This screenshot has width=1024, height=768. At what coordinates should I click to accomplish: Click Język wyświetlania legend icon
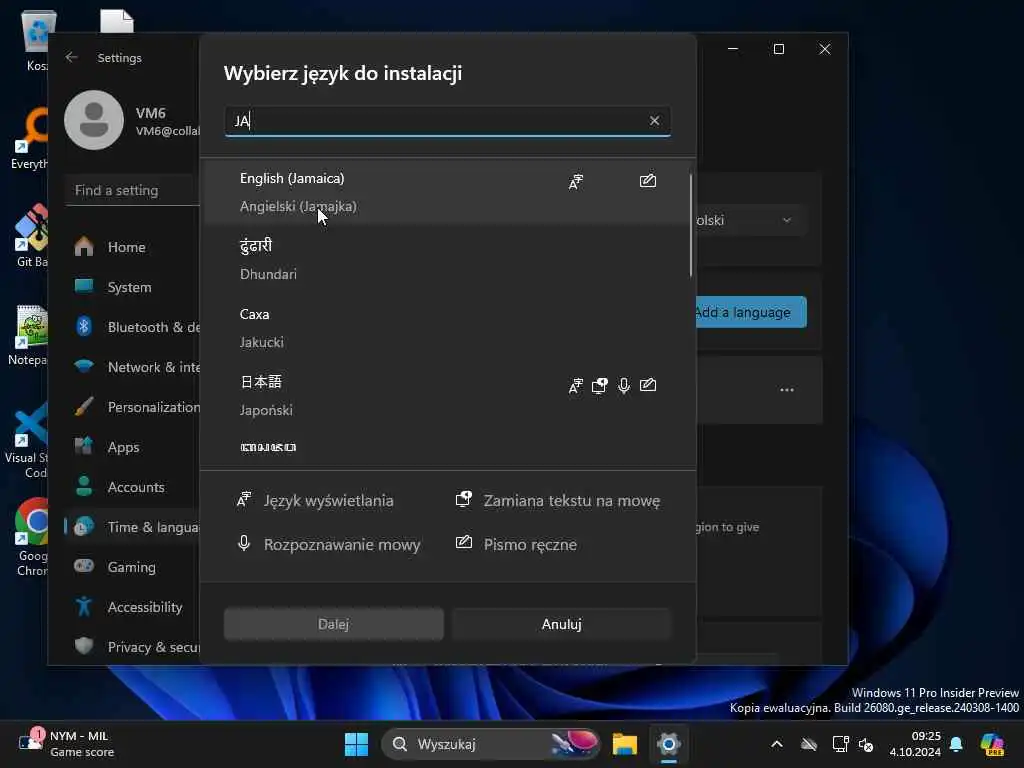pos(244,500)
